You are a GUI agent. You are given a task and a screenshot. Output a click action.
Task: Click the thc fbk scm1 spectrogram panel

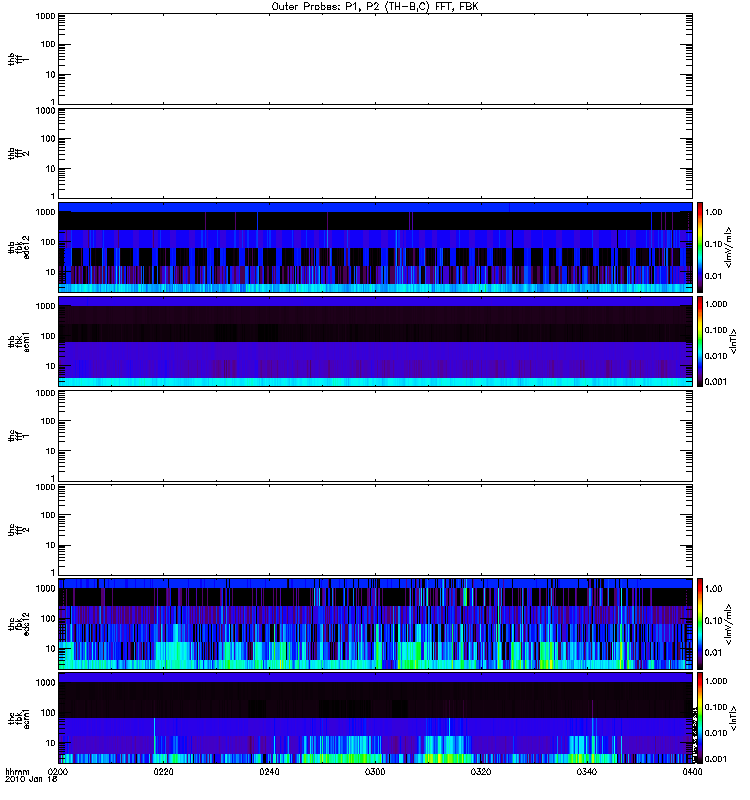click(x=375, y=718)
